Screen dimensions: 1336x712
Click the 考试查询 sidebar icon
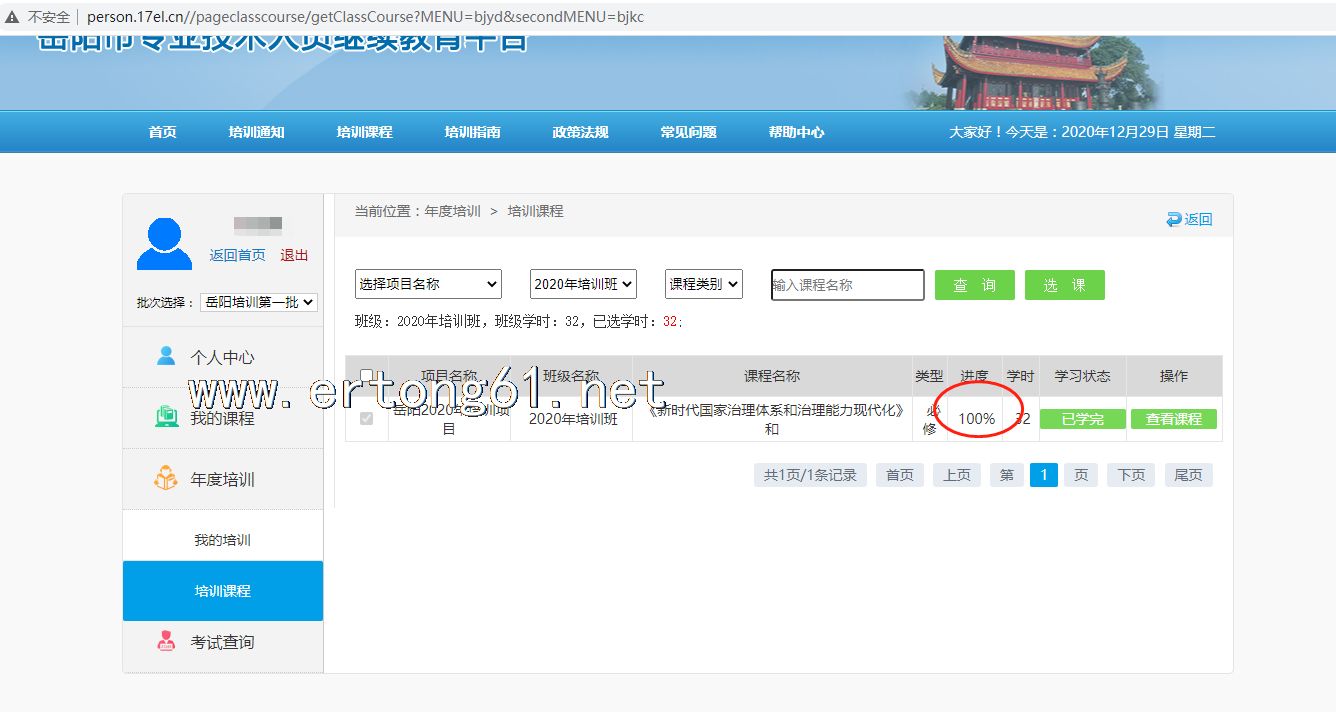166,641
